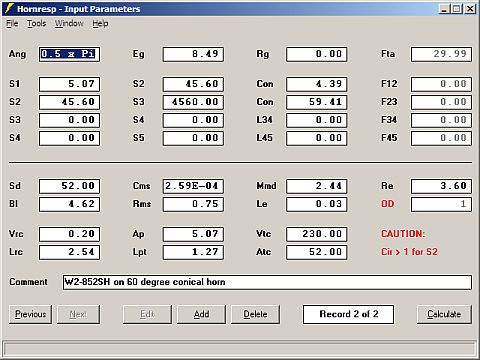Click the red CAUTION: warning text
480x360 pixels.
pos(403,234)
